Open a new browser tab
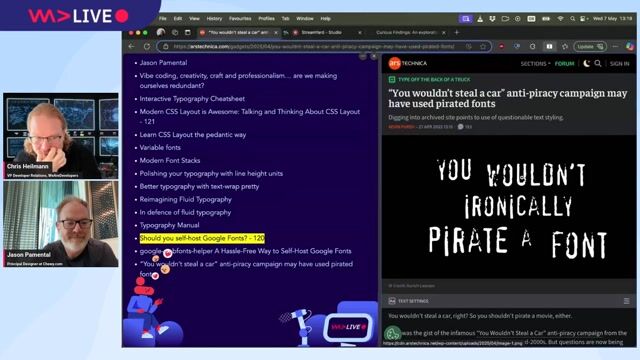Image resolution: width=640 pixels, height=360 pixels. pos(457,32)
